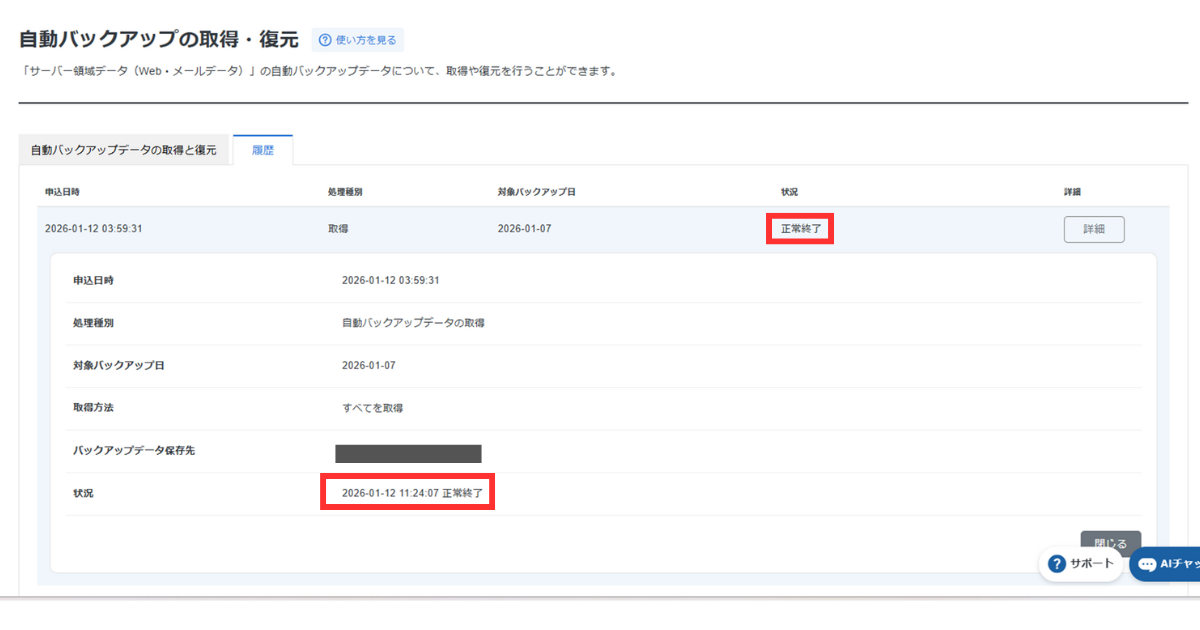Click the すべてを取得 value in details
This screenshot has width=1200, height=630.
pyautogui.click(x=372, y=408)
